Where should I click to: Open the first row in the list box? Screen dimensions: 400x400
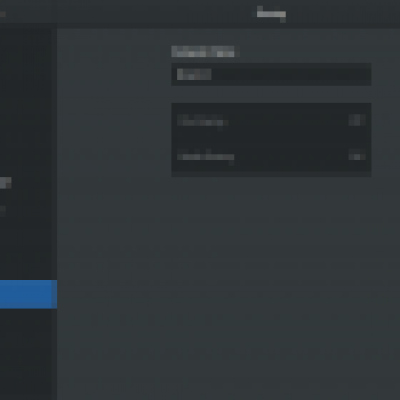271,121
